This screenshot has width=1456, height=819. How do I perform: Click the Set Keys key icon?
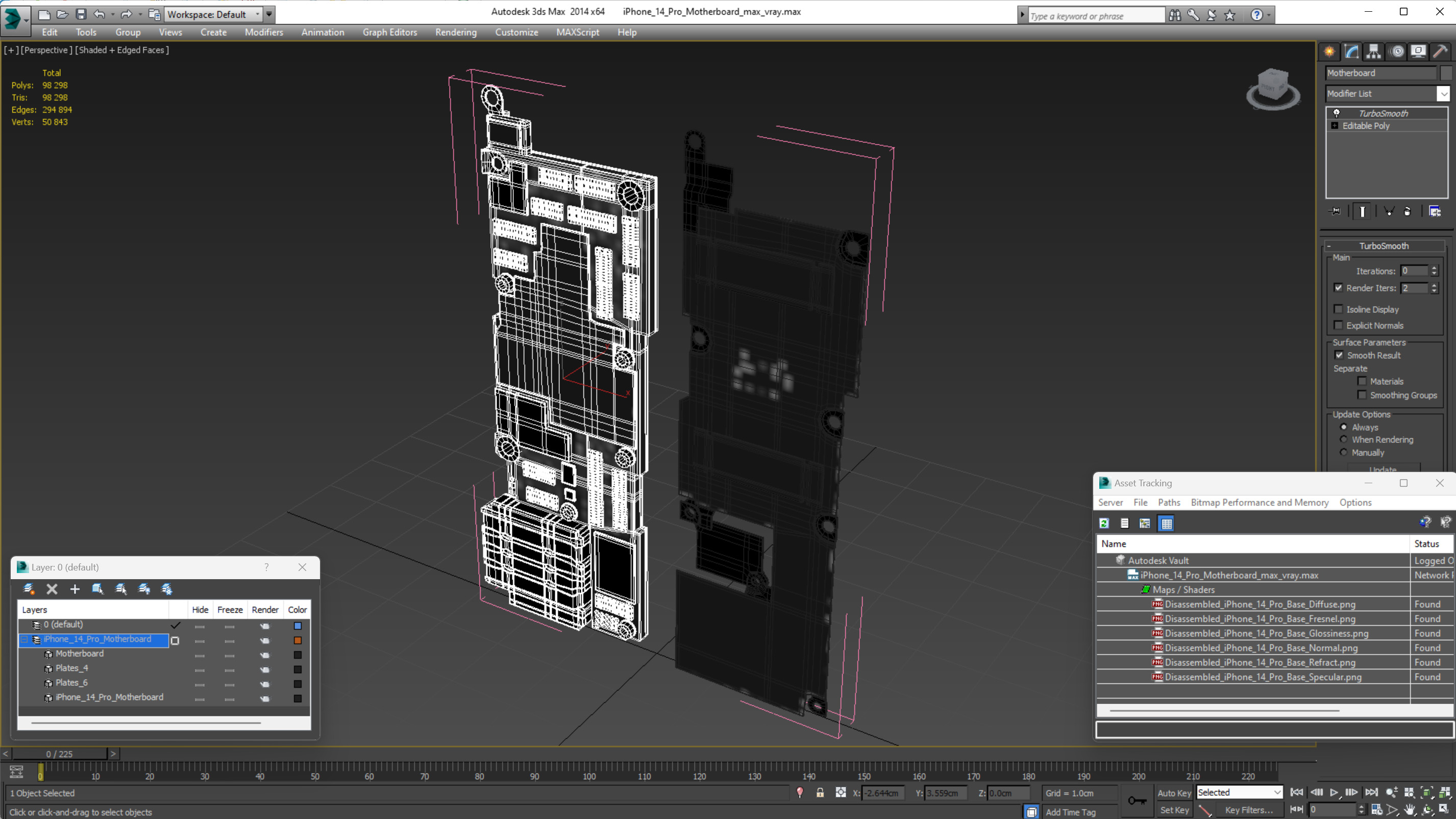(x=1137, y=801)
